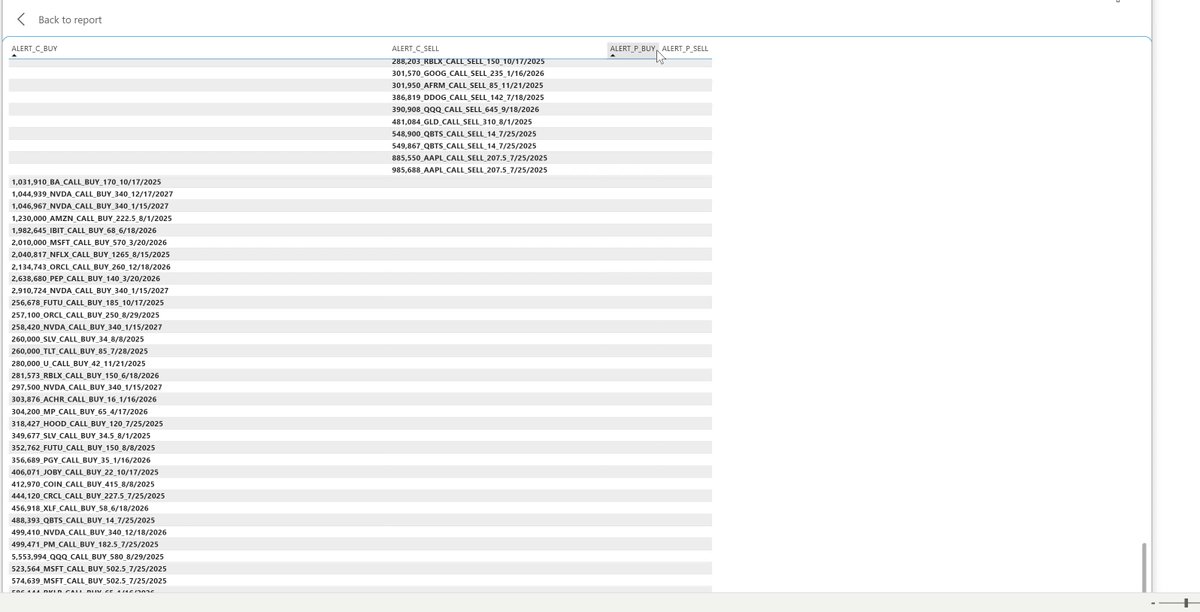Select row 548,900_QBTS_CALL_SELL_14_7/25/2025
Screen dimensions: 1200x612
click(x=360, y=133)
